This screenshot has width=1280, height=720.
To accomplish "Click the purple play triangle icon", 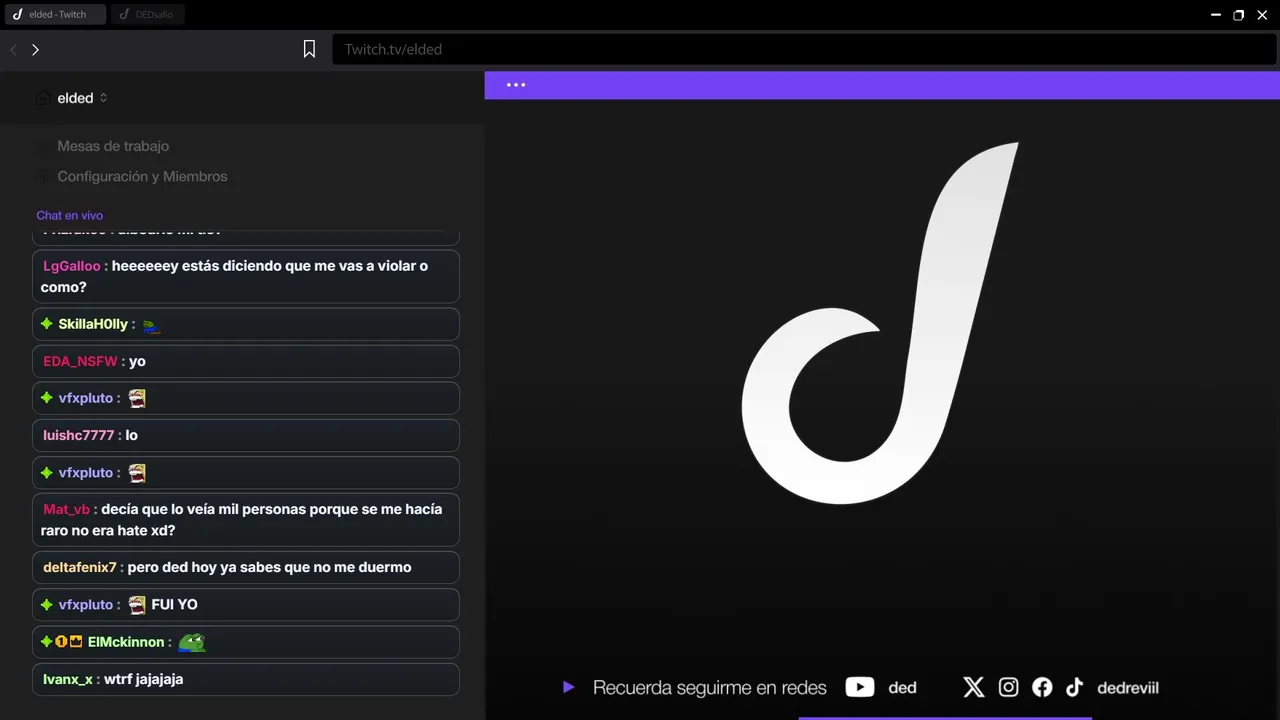I will pyautogui.click(x=568, y=687).
